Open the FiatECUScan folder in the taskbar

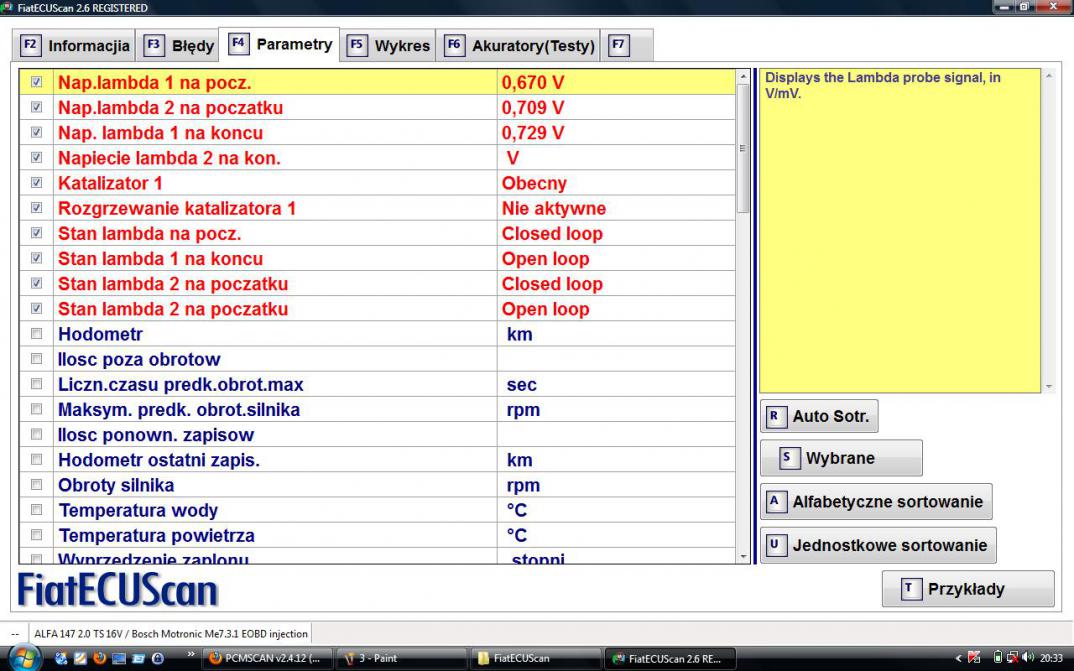(x=534, y=659)
